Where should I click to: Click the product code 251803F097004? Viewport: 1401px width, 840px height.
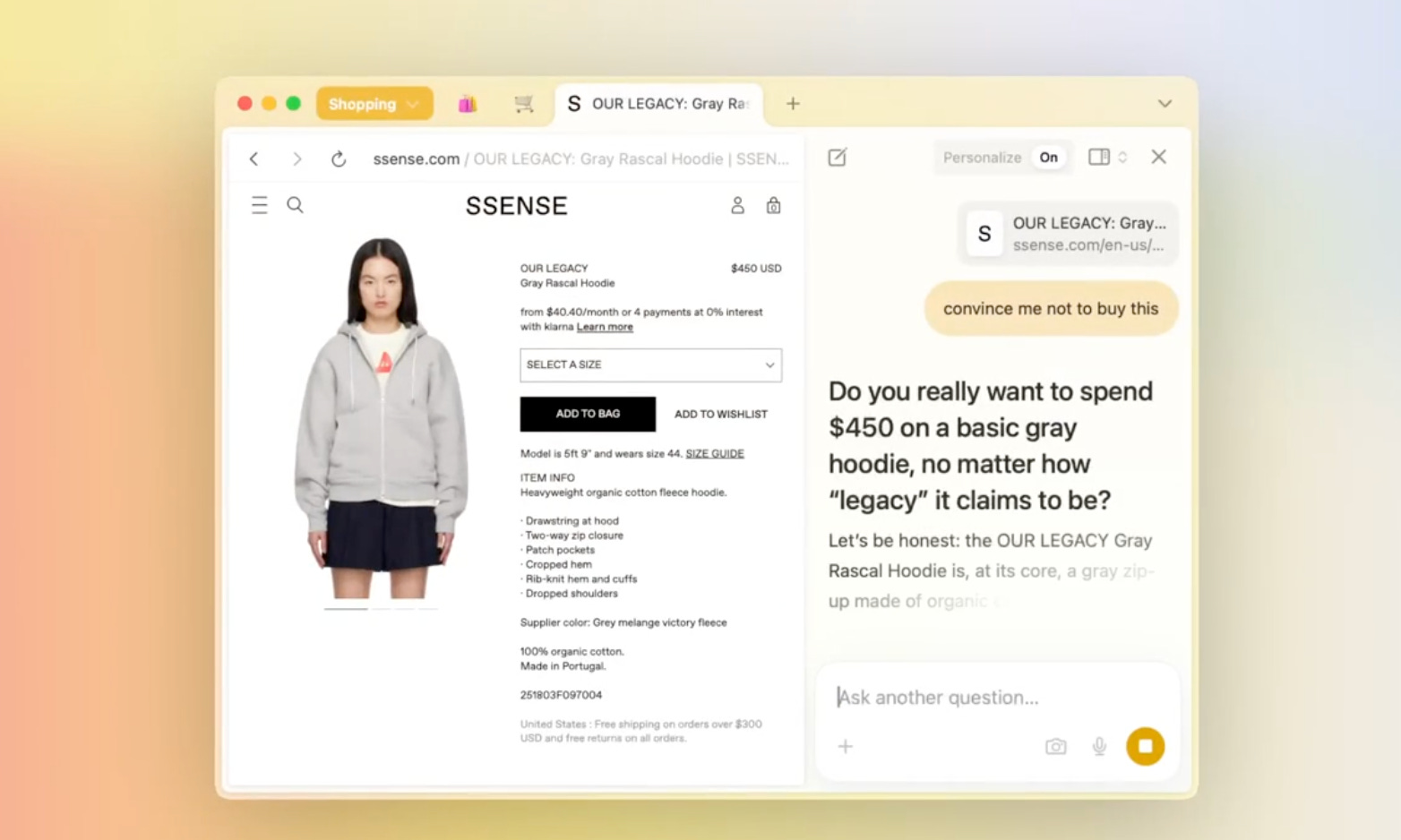pos(561,695)
